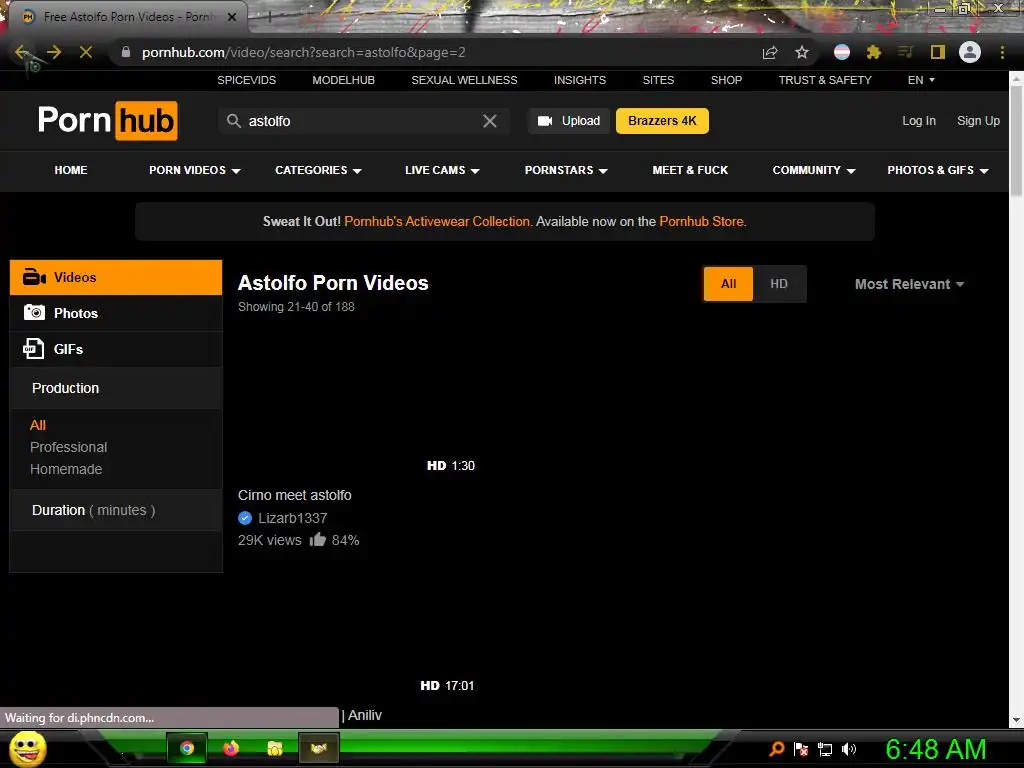Expand the PHOTOS & GIFS menu
Image resolution: width=1024 pixels, height=768 pixels.
tap(938, 170)
